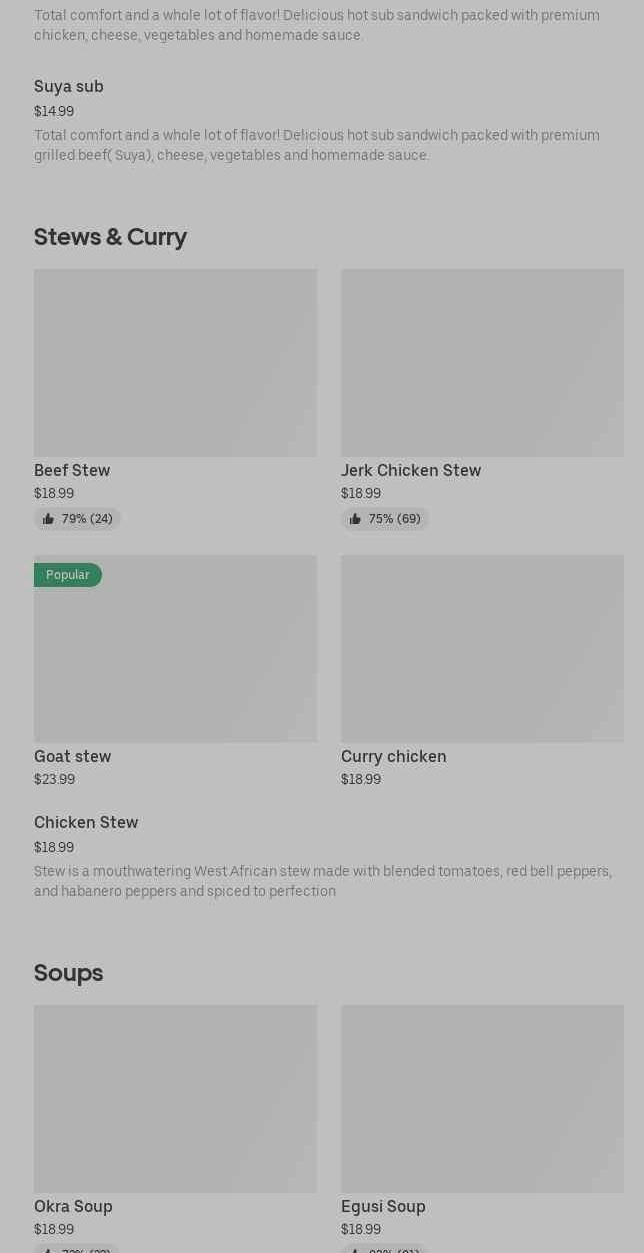Click the Beef Stew 79% rating badge

[x=78, y=519]
